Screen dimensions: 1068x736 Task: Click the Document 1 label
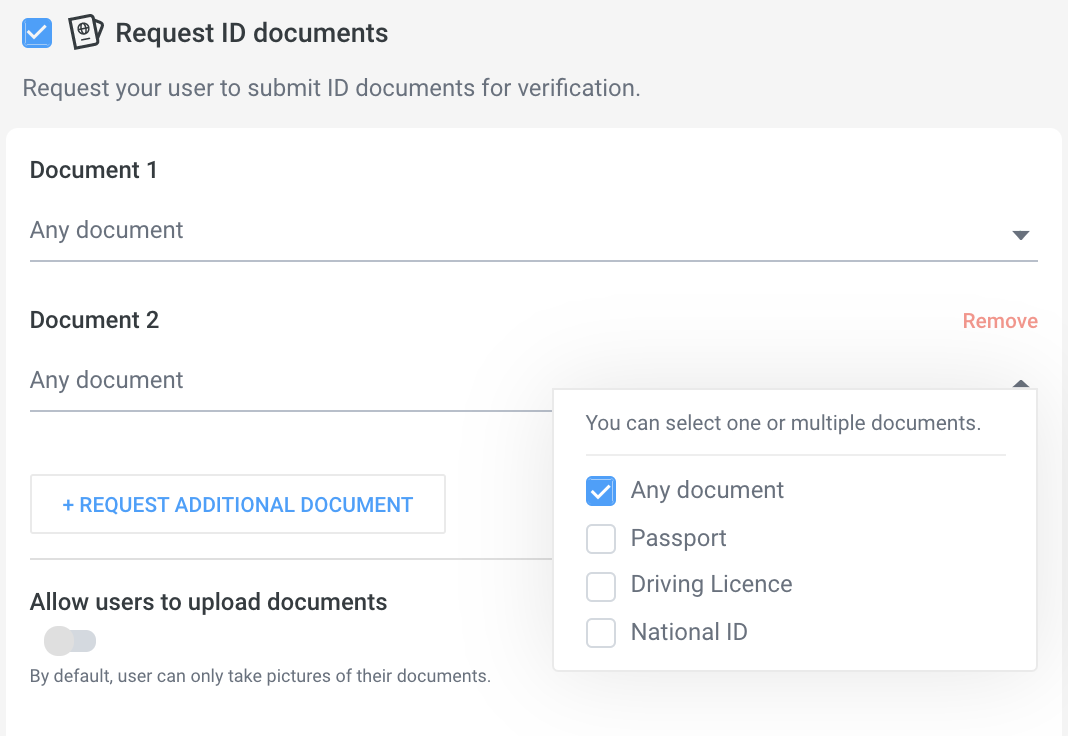(93, 170)
